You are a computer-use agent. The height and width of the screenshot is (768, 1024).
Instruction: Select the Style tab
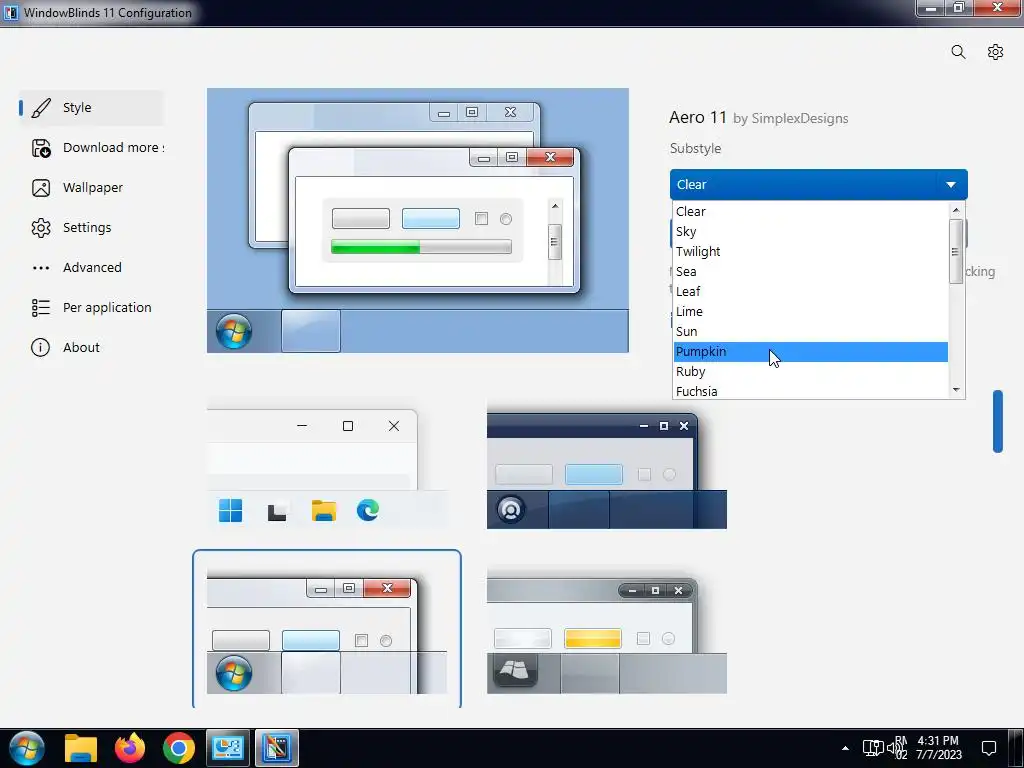point(91,108)
